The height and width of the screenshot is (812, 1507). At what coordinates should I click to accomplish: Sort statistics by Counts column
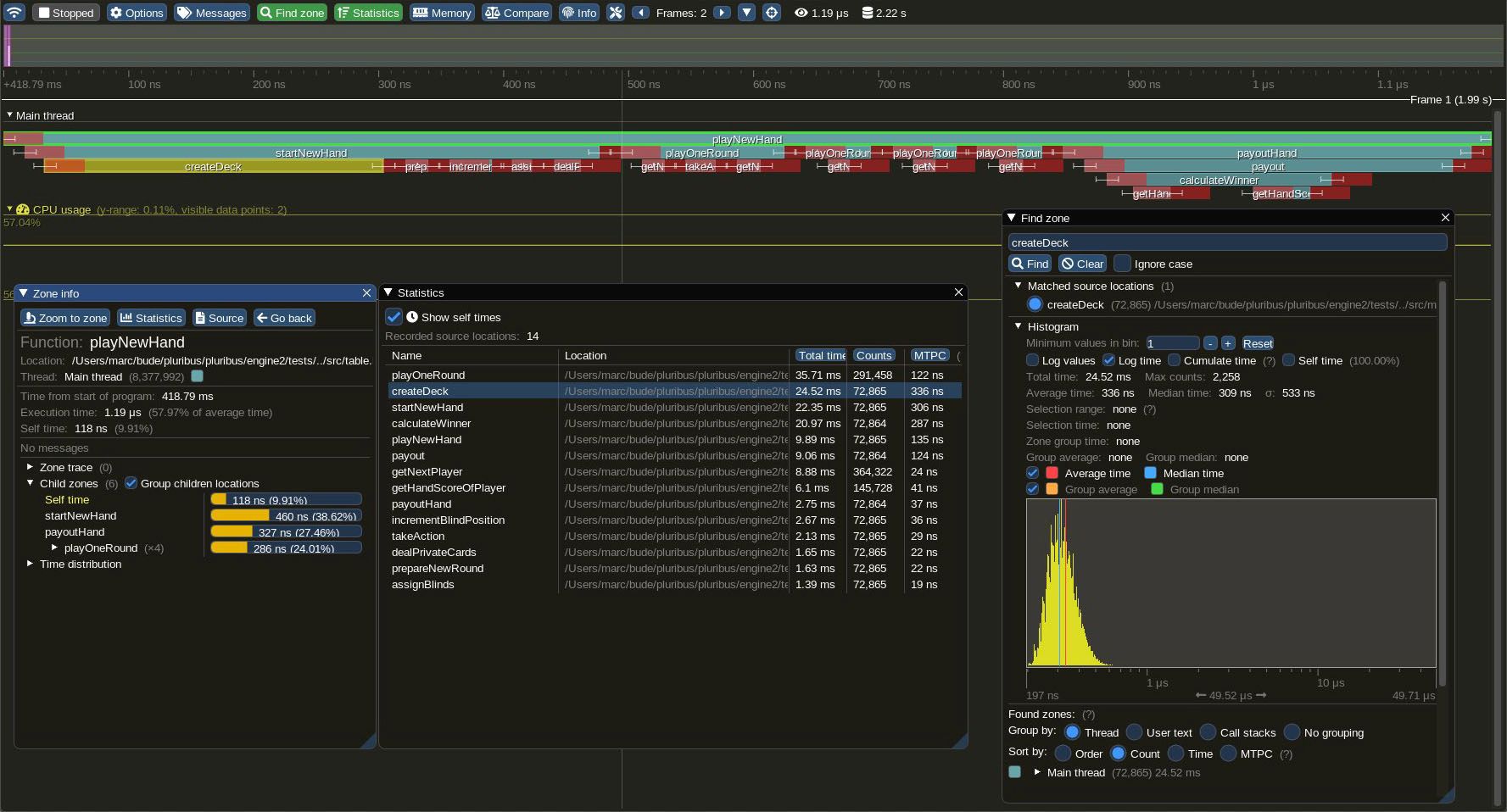coord(874,356)
